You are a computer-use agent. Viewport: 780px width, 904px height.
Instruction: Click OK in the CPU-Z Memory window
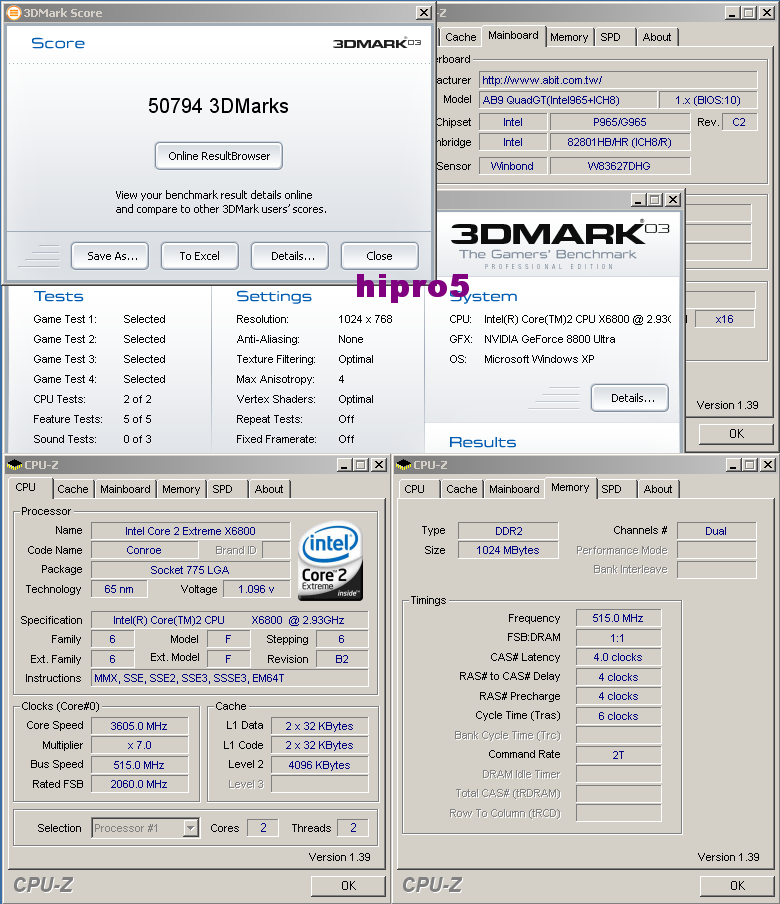pyautogui.click(x=737, y=886)
